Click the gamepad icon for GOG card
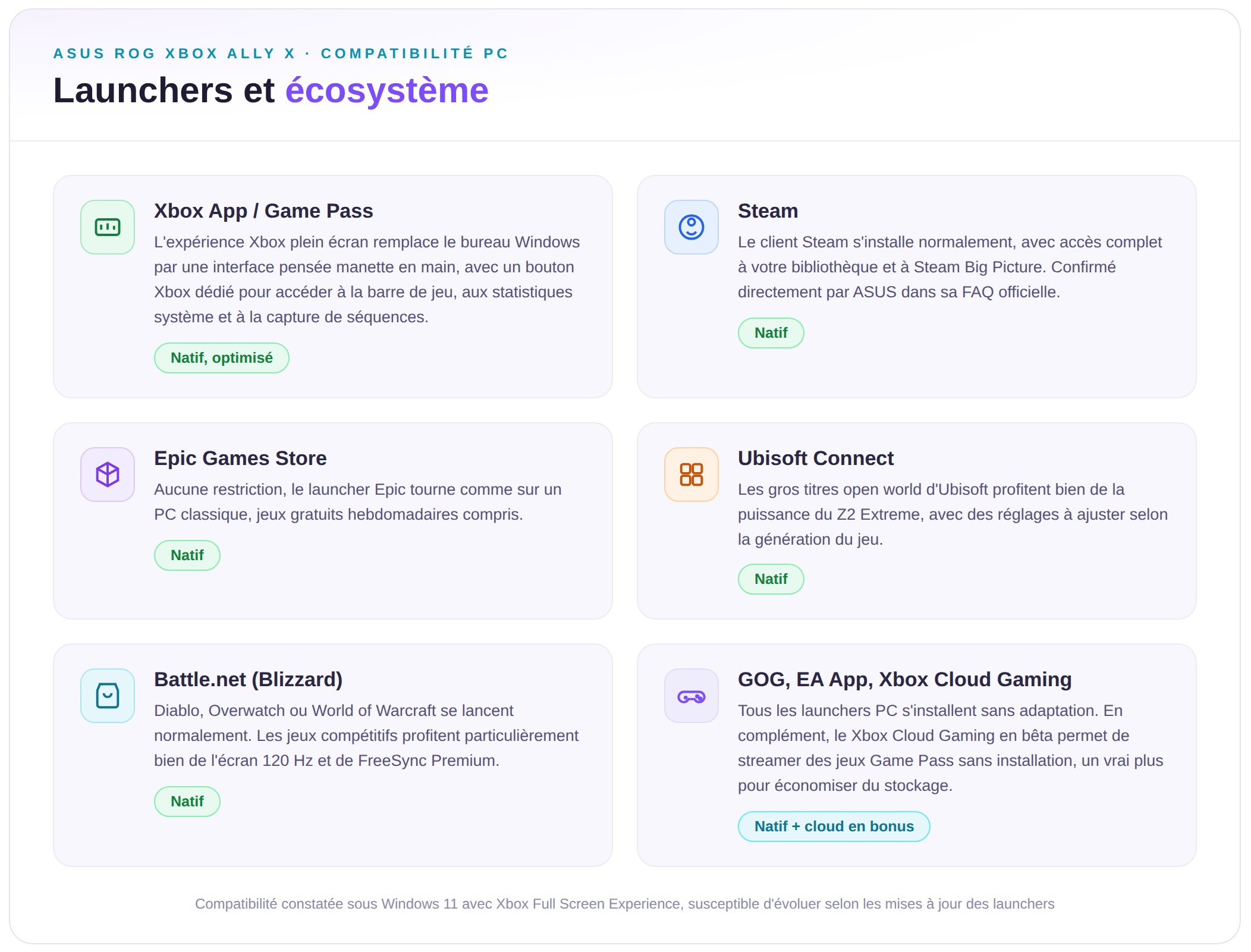Screen dimensions: 1251x952 691,696
